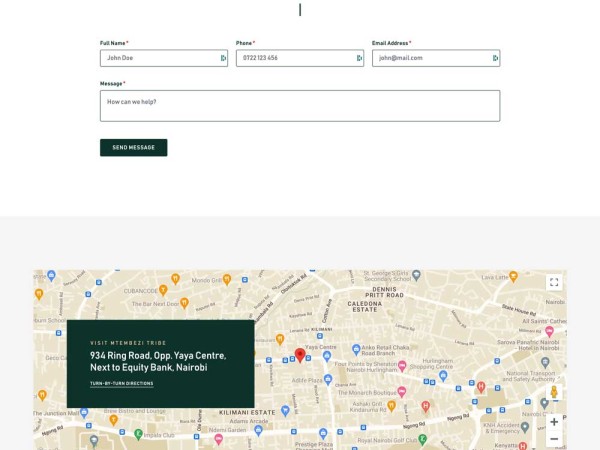Viewport: 600px width, 450px height.
Task: Select the CUBANCODE bar marker
Action: [x=163, y=290]
